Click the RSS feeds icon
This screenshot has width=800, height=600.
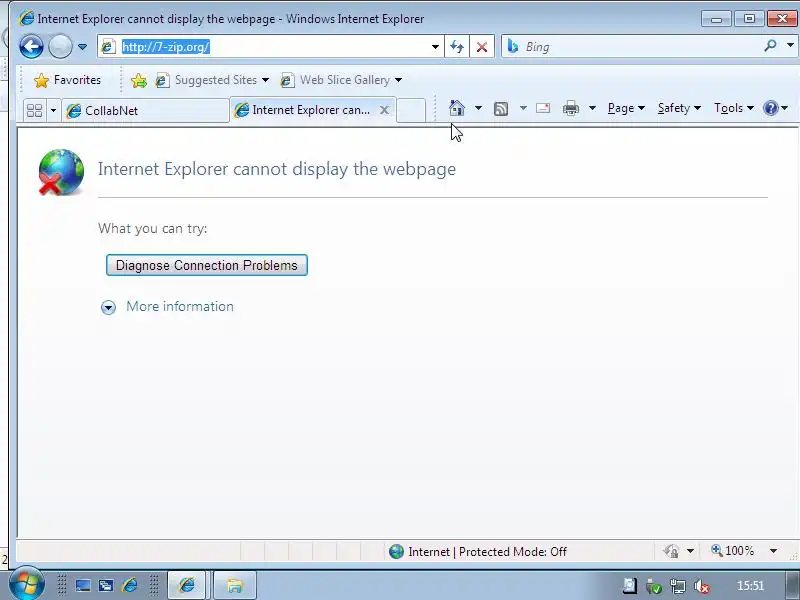501,108
